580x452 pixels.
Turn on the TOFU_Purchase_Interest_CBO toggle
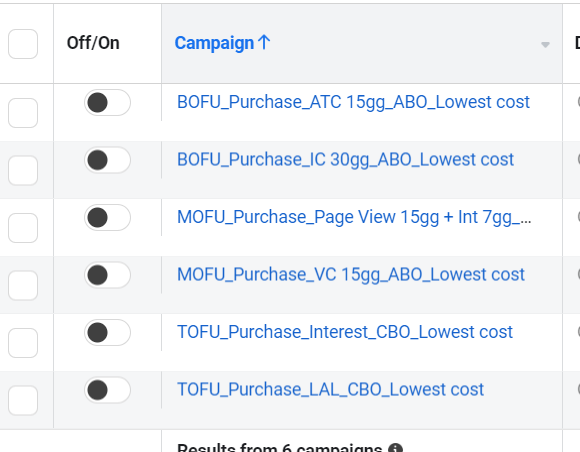107,333
